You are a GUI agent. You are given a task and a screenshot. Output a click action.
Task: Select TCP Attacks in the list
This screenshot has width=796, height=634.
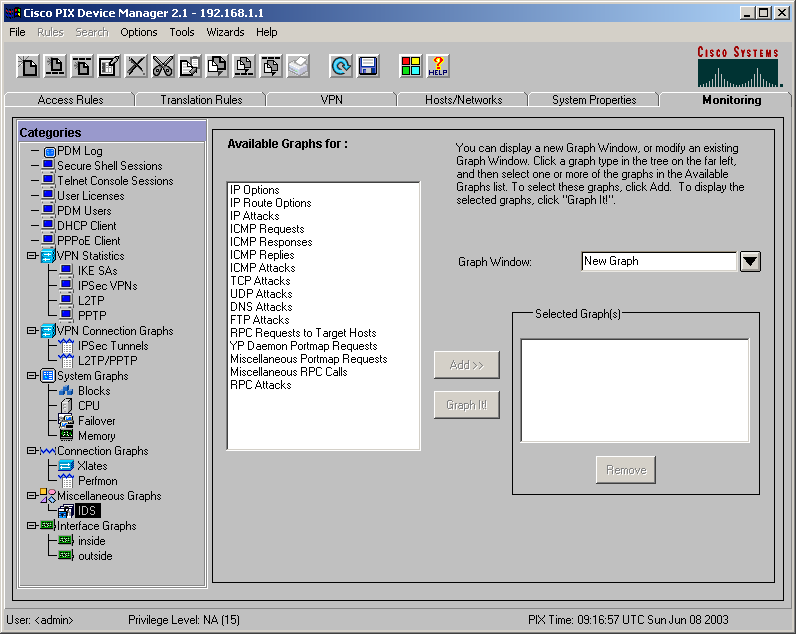[x=260, y=281]
